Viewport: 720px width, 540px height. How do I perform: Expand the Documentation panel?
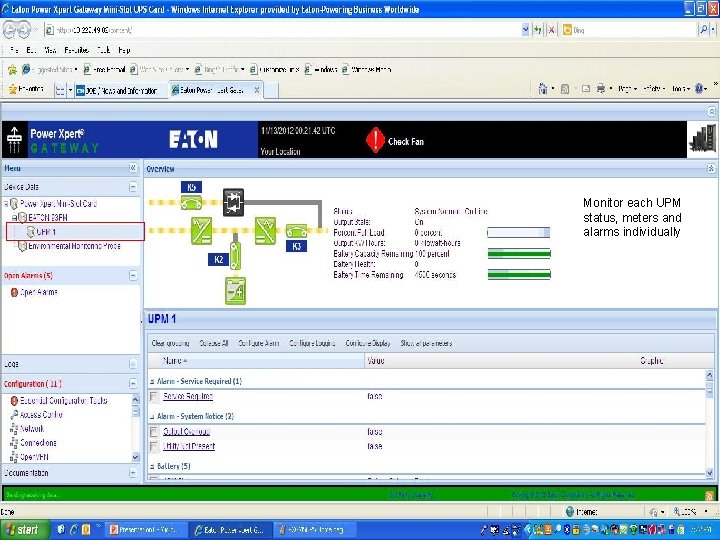133,473
